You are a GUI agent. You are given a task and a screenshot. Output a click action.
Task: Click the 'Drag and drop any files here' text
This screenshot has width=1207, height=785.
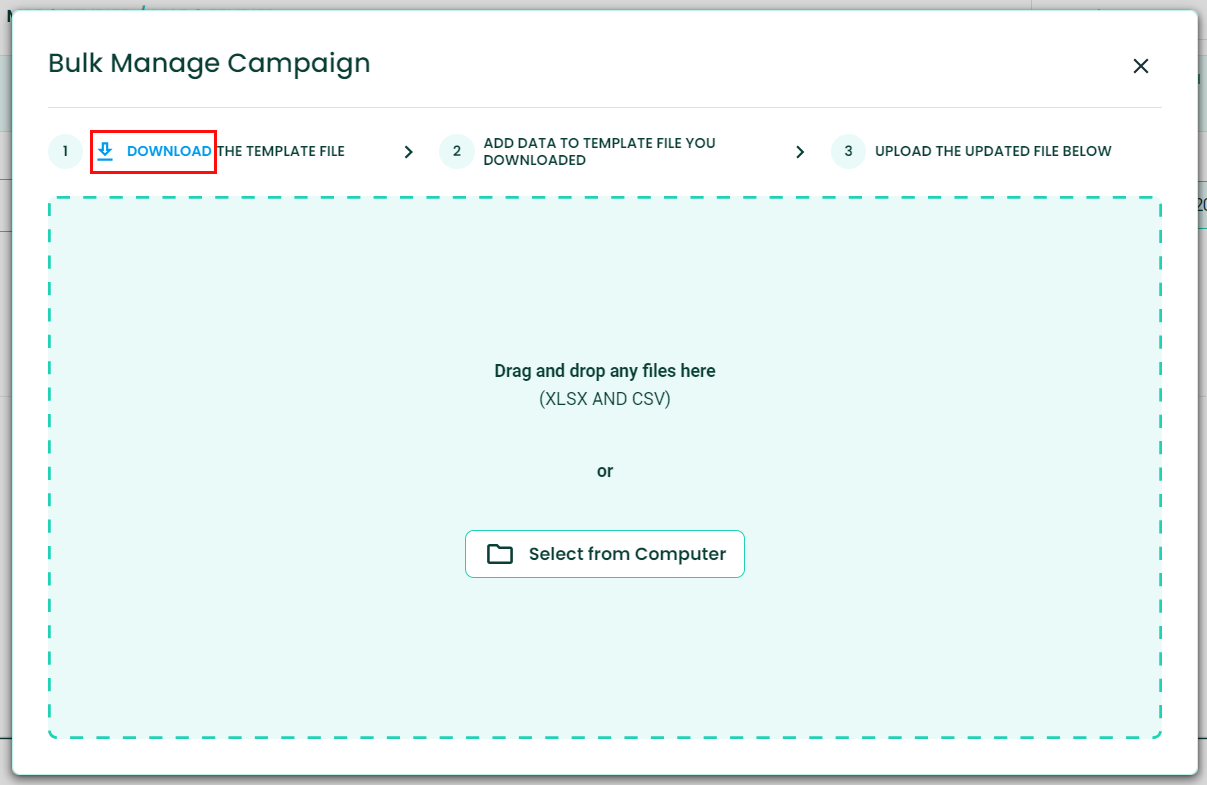pyautogui.click(x=605, y=371)
